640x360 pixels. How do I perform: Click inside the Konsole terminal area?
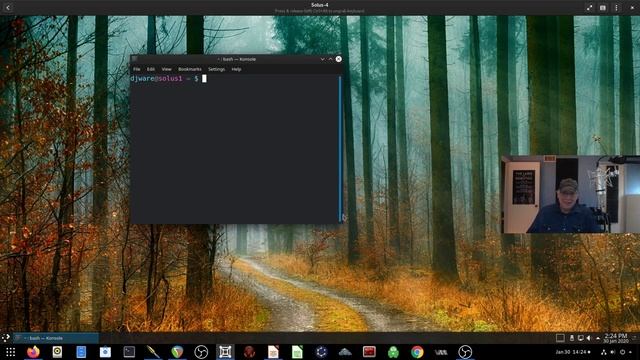[234, 149]
